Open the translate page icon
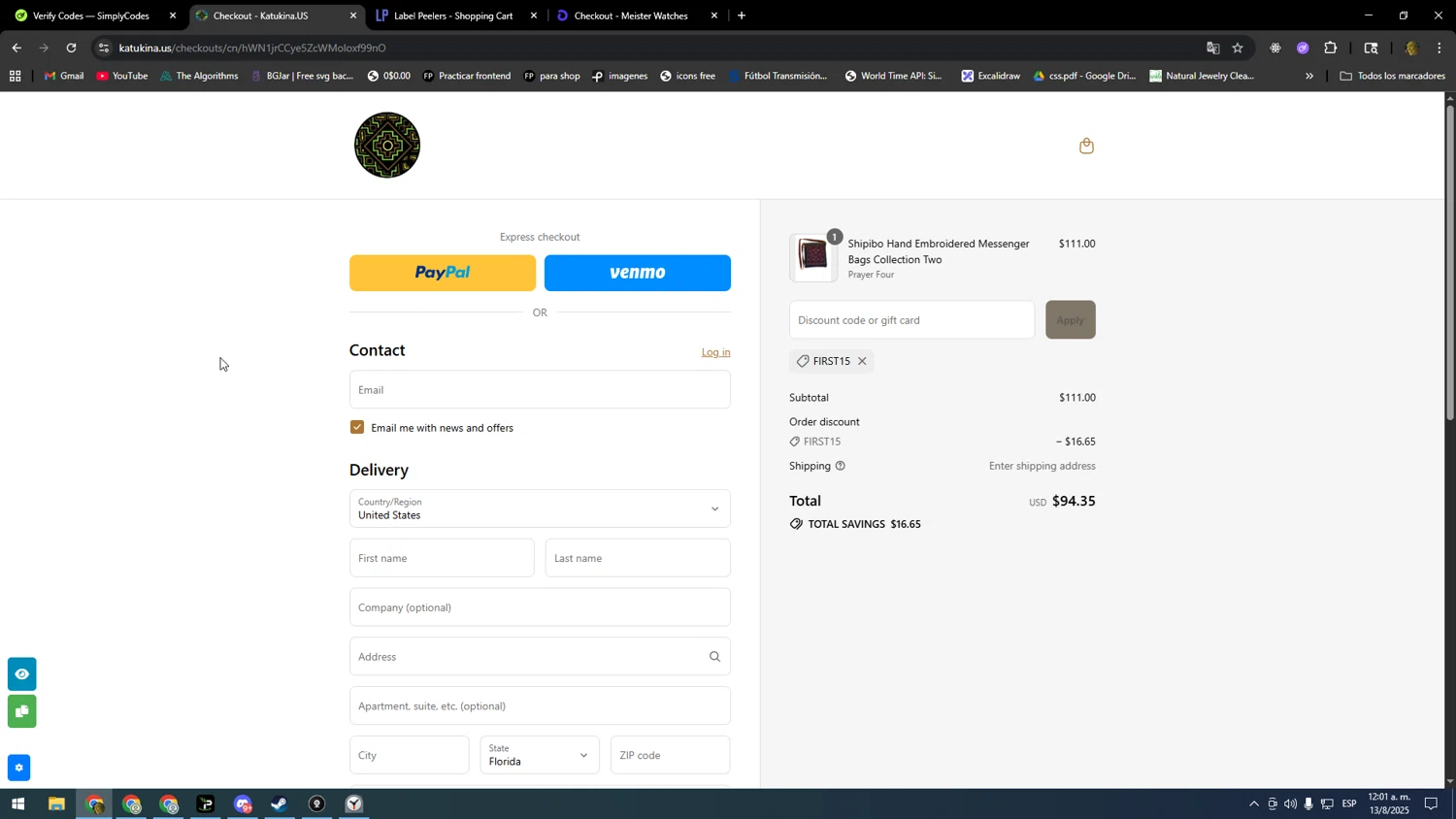The image size is (1456, 819). click(x=1212, y=48)
